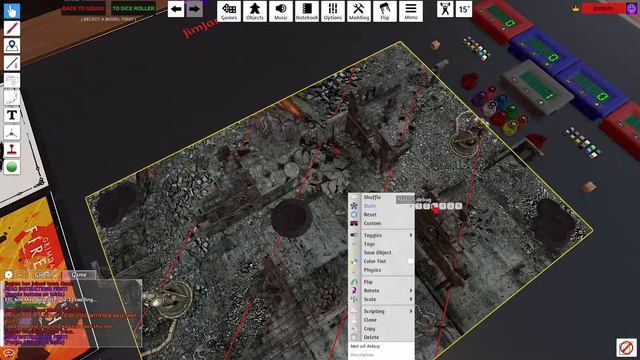Click the chat speech bubble icon
Viewport: 640px width, 360px height.
(9, 353)
